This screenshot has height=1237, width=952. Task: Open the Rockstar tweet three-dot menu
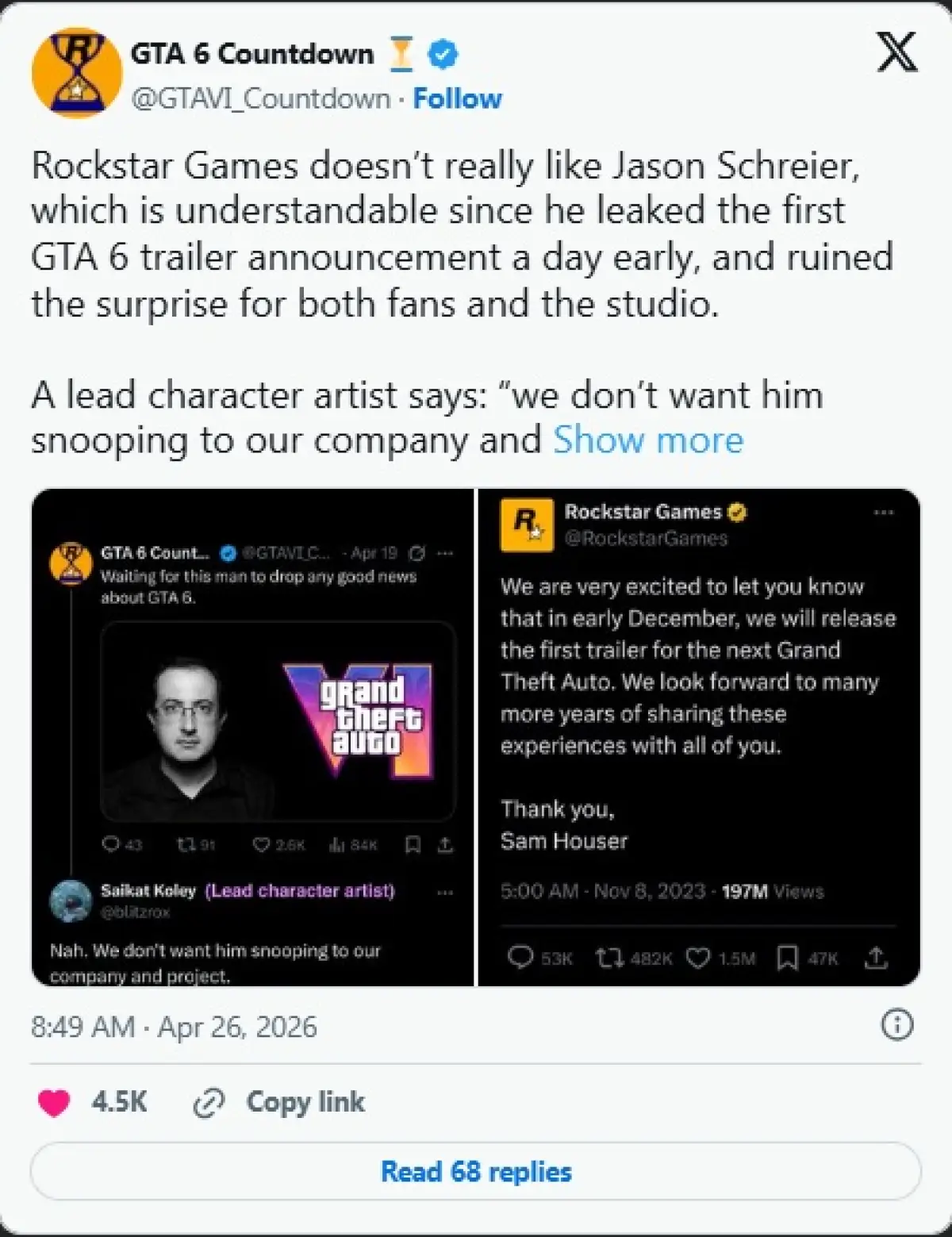click(884, 513)
